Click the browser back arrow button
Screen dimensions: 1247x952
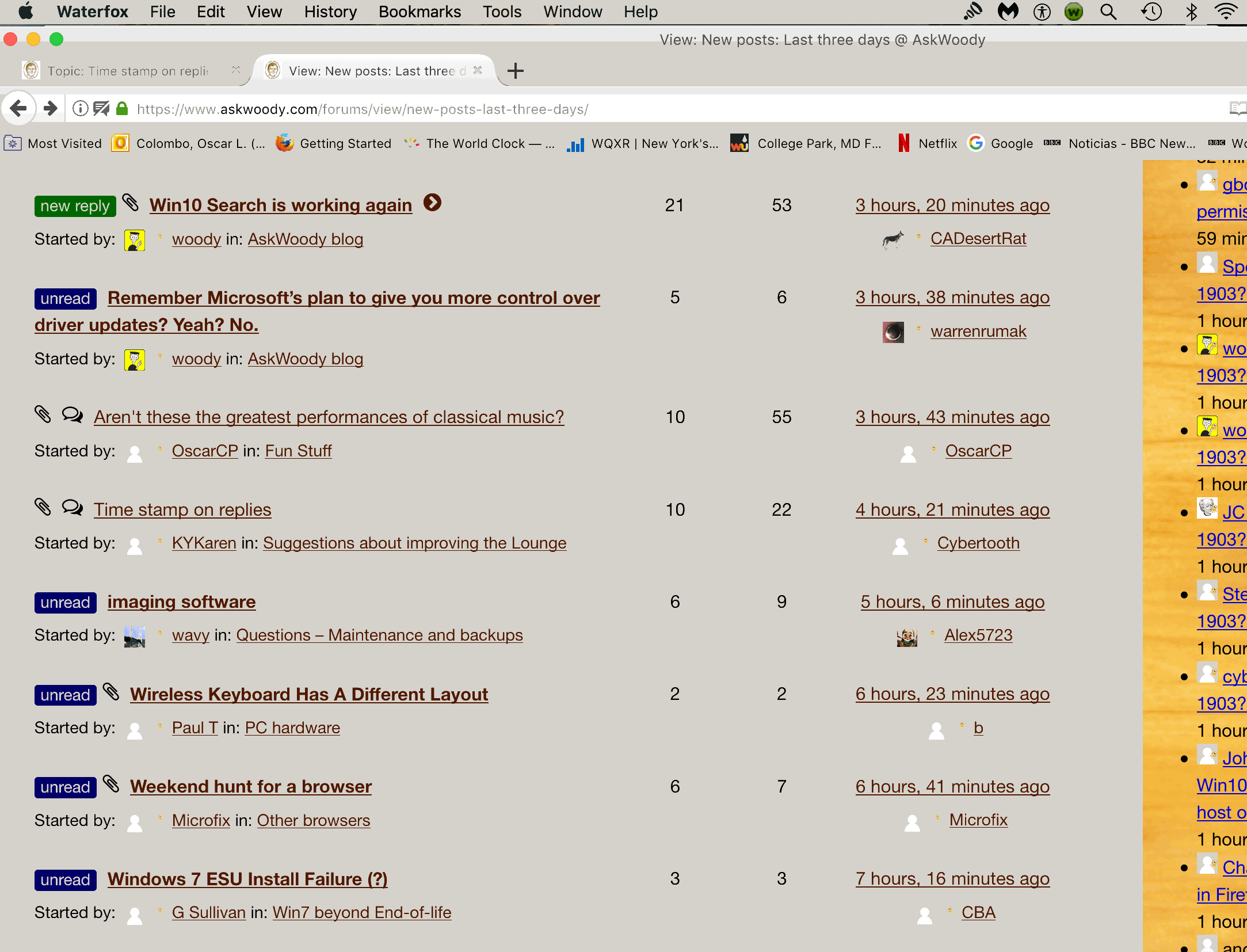18,108
